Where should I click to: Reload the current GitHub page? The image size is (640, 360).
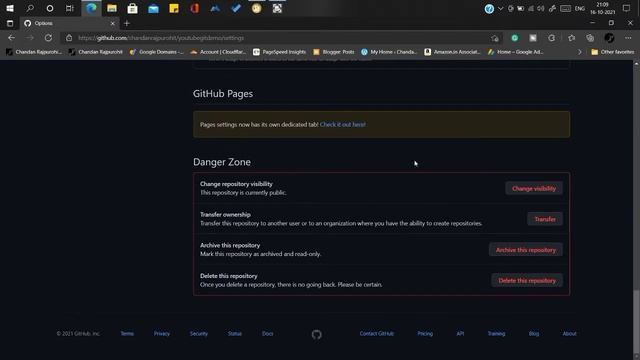click(48, 38)
